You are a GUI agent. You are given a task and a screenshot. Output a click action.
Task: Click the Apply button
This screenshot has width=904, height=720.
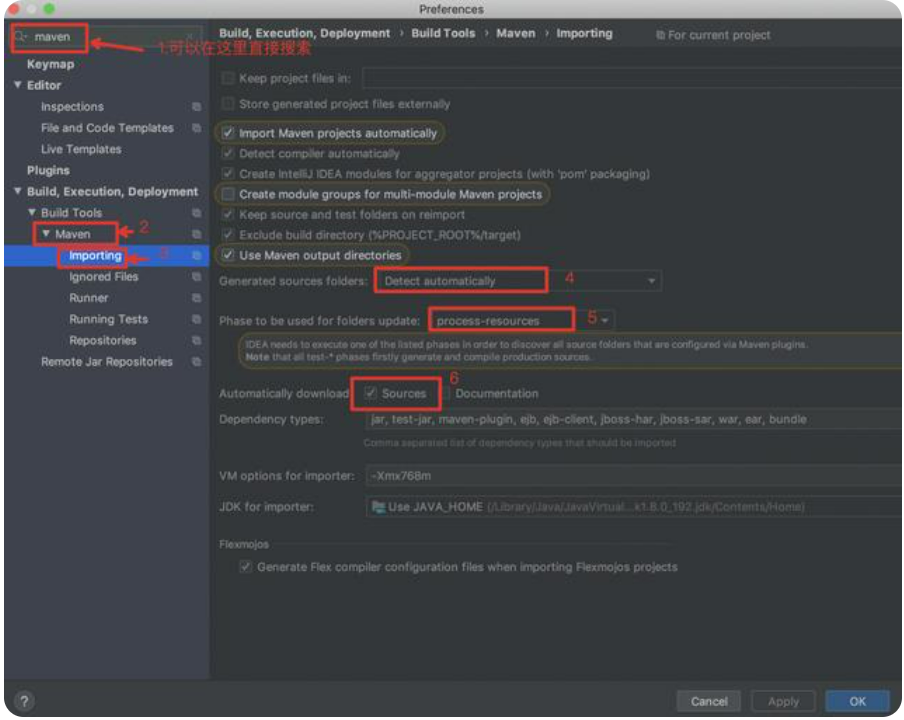pyautogui.click(x=784, y=701)
